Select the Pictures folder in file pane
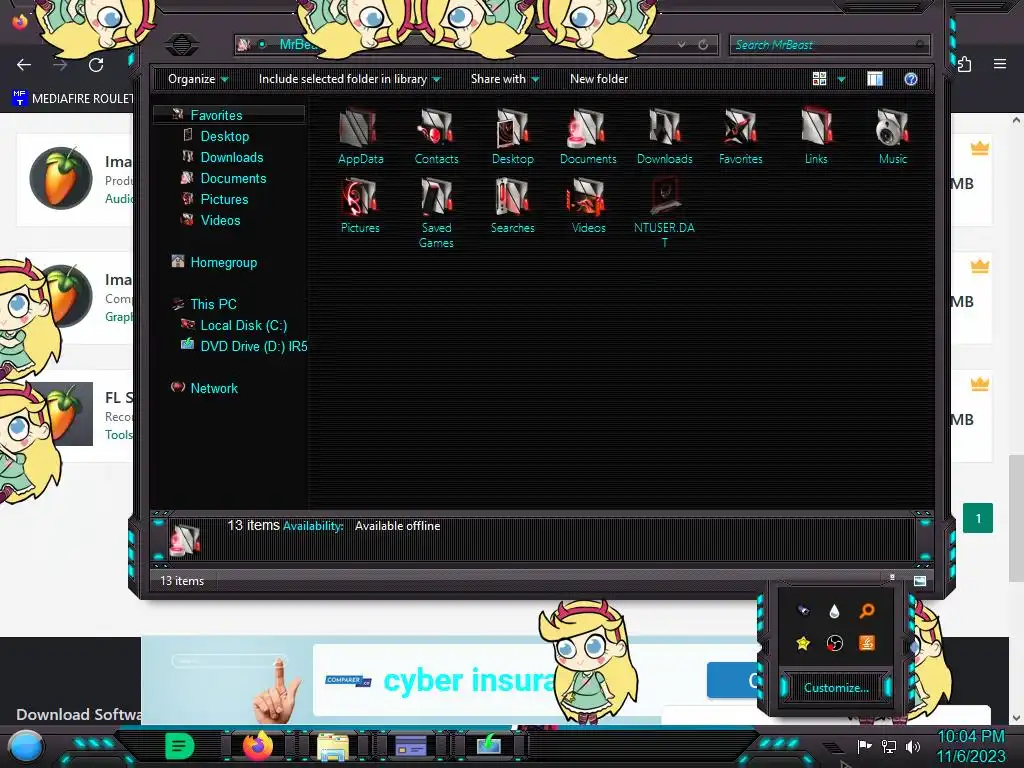1024x768 pixels. 360,206
